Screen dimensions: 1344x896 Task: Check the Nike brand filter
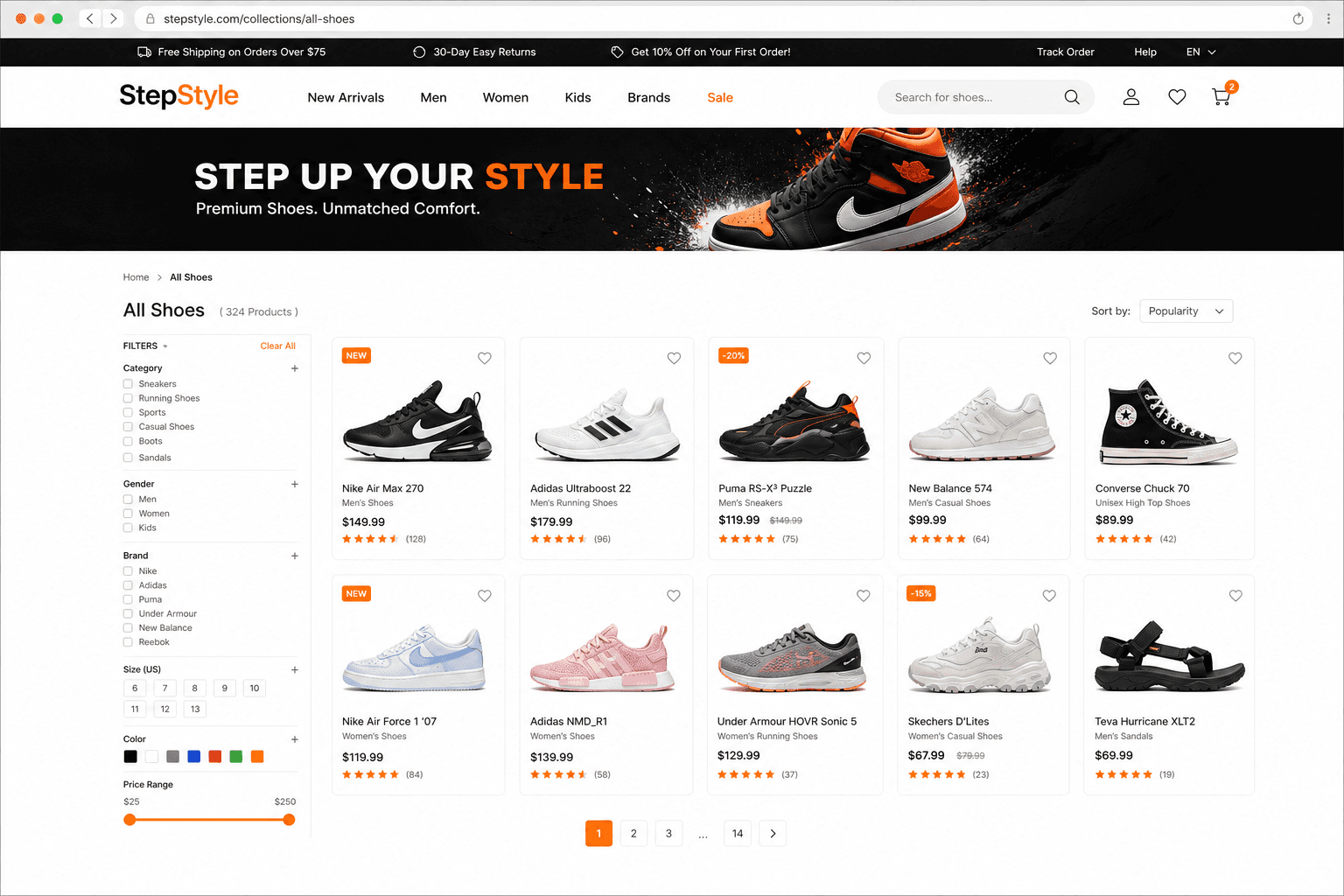click(x=128, y=571)
